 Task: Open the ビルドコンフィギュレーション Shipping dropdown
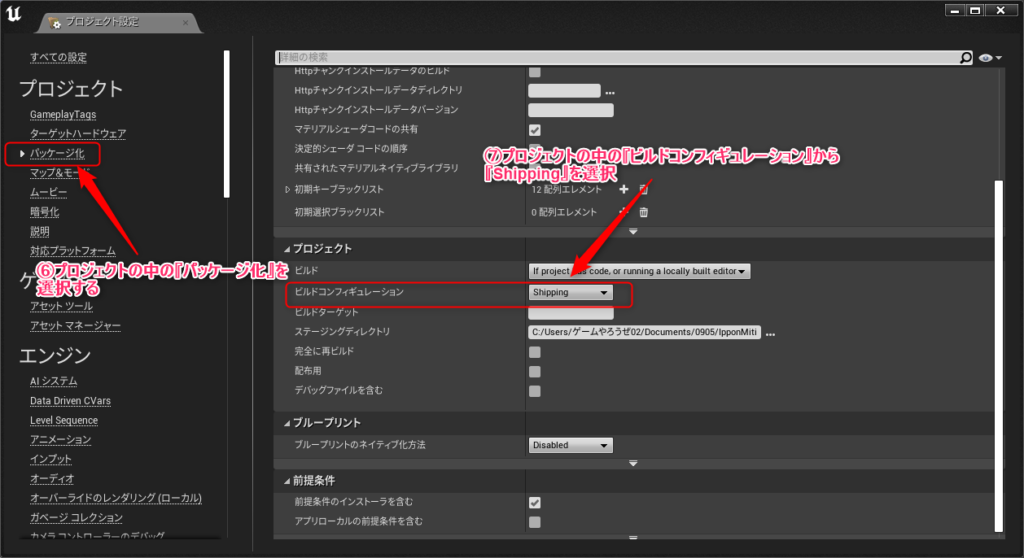coord(570,293)
